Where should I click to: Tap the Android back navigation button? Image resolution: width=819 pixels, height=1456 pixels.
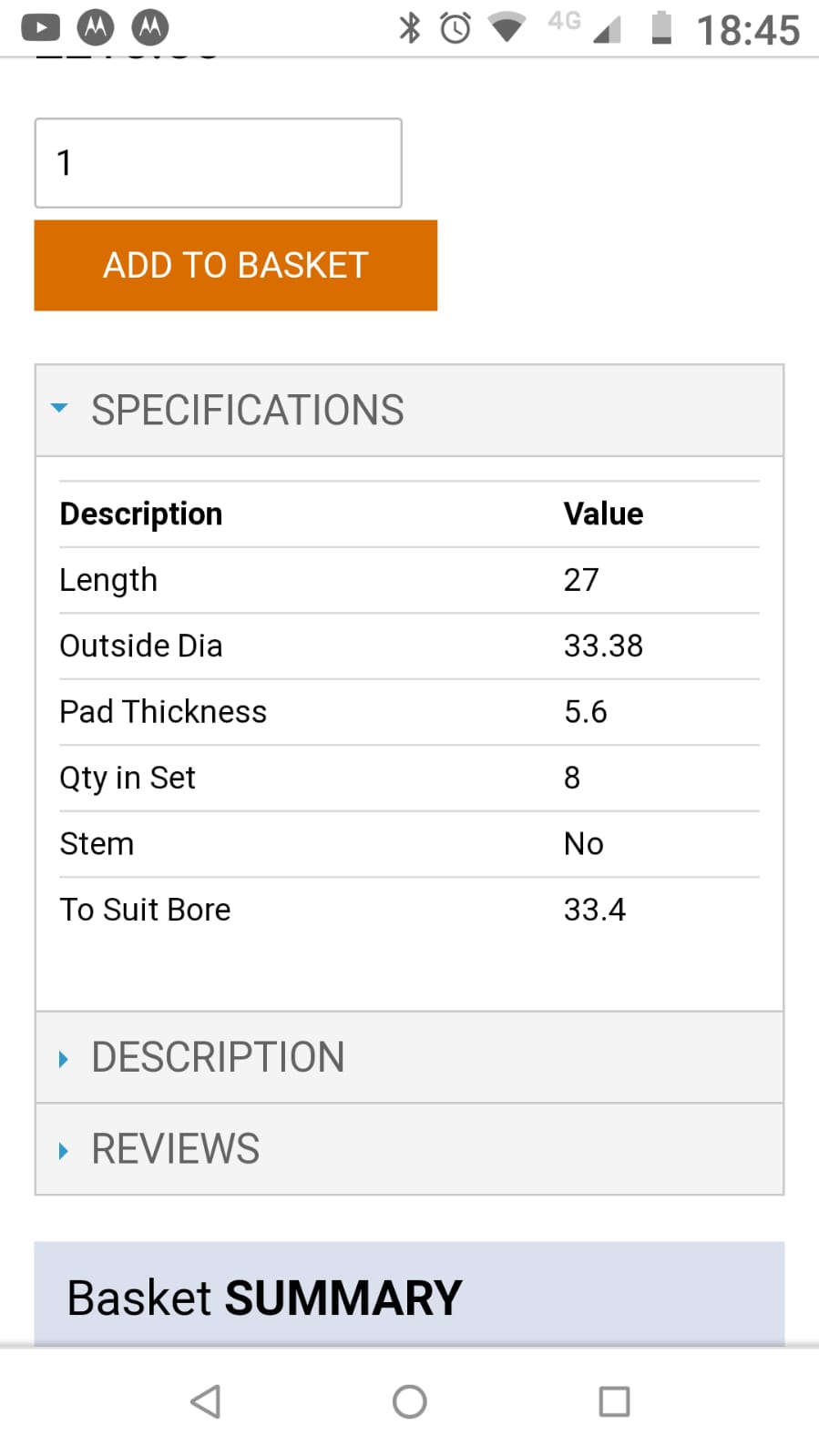coord(206,1401)
